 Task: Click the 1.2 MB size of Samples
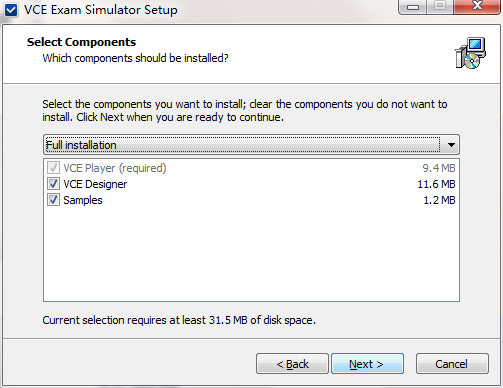tap(439, 200)
